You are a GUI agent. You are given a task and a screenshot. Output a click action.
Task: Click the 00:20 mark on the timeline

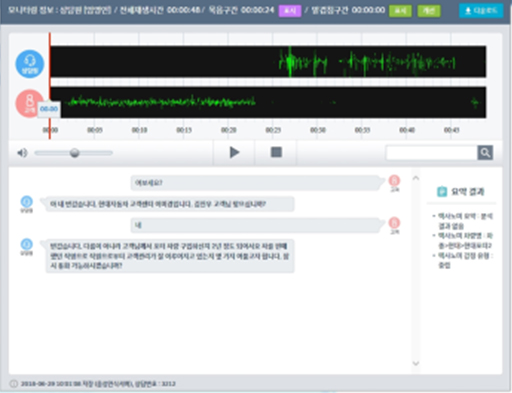(228, 130)
